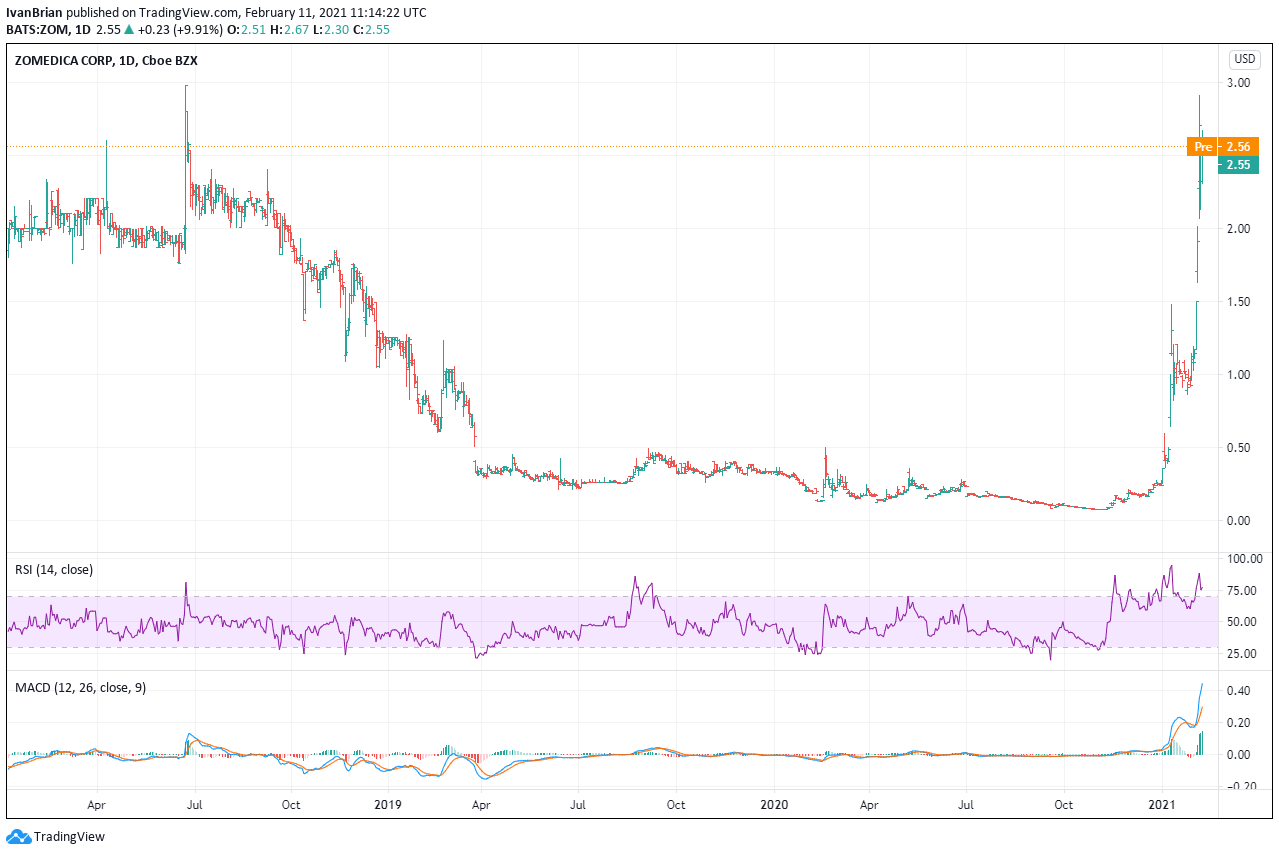Screen dimensions: 1279x855
Task: Click the dotted pre-market price line
Action: [600, 145]
